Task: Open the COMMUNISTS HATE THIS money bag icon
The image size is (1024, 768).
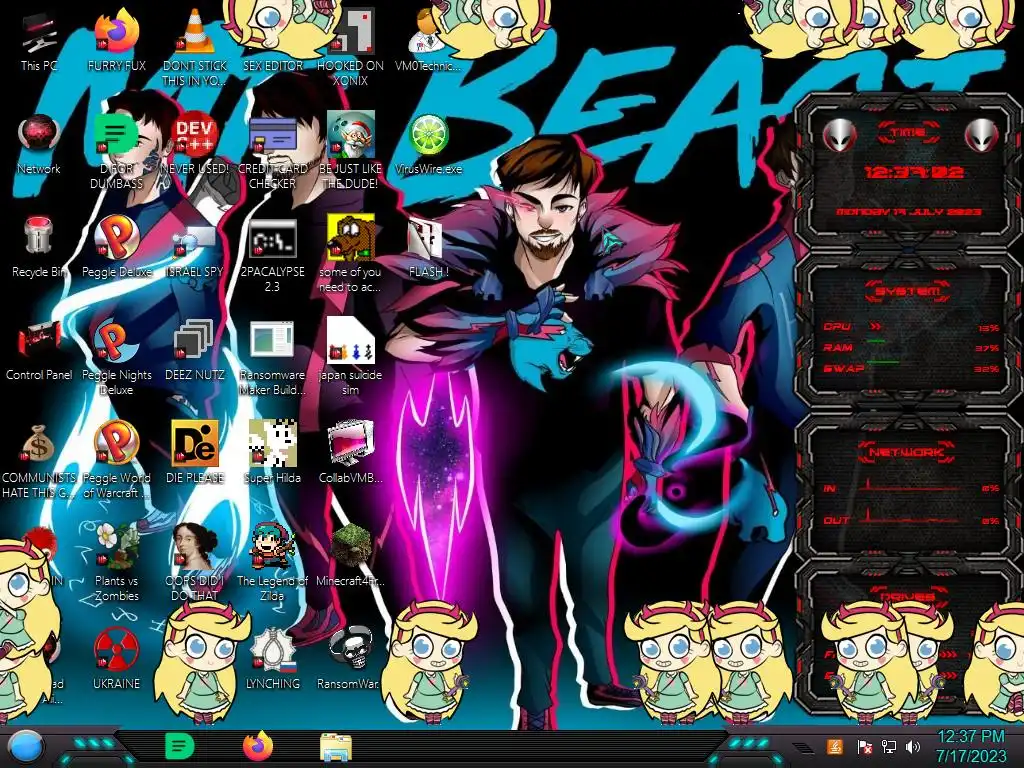Action: tap(38, 444)
